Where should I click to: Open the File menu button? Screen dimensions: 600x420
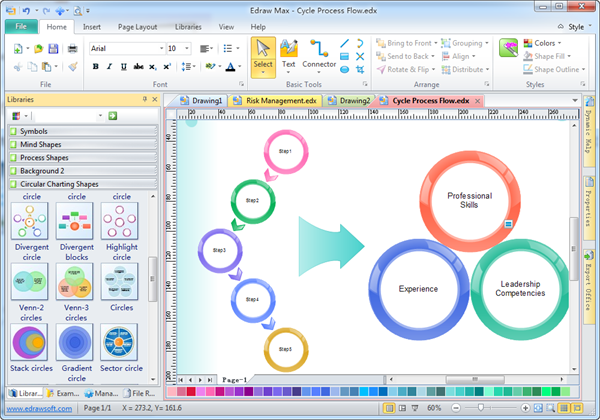[21, 27]
